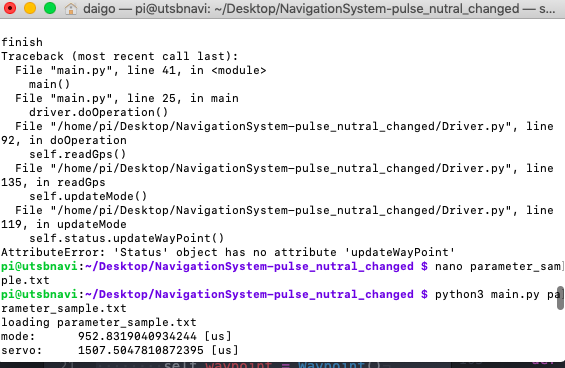Click the 'rameter_sample.txt' wrapped line
The image size is (565, 368).
click(64, 309)
